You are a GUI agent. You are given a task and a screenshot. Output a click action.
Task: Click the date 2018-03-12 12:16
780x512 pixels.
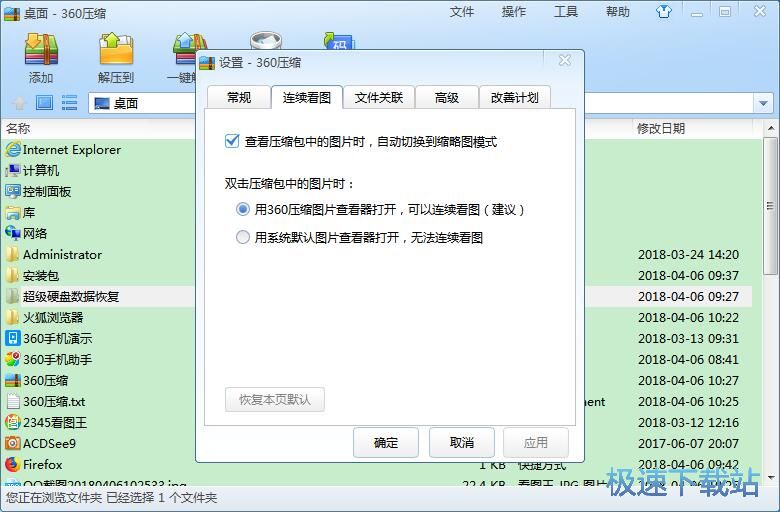click(688, 422)
